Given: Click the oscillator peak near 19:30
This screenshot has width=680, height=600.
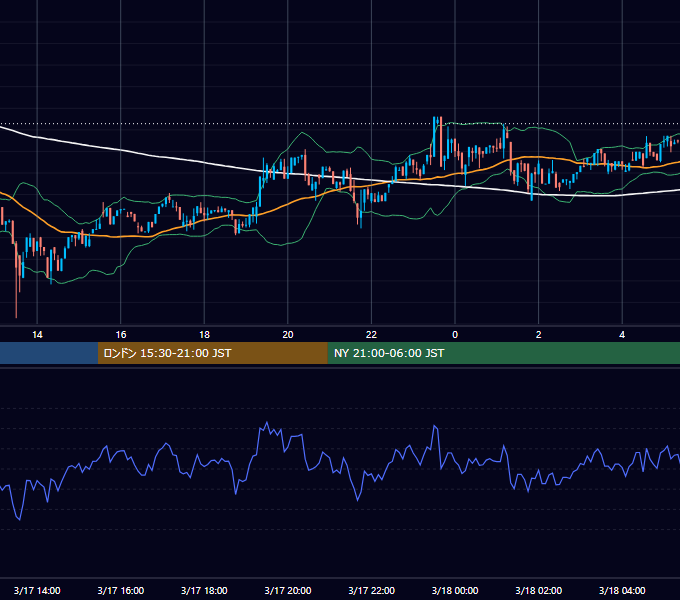Looking at the screenshot, I should tap(267, 423).
